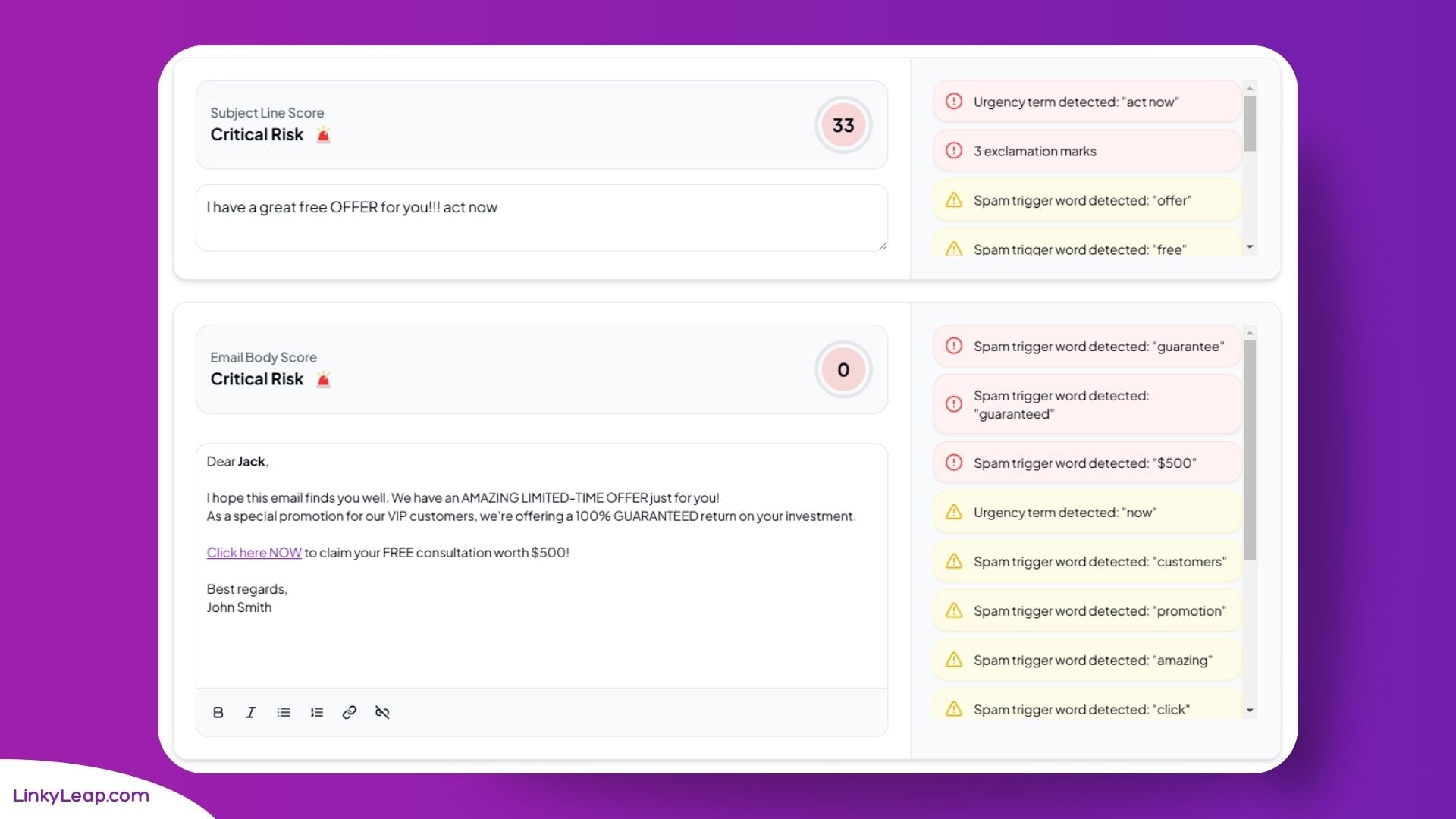Click the Bold formatting icon

click(218, 712)
